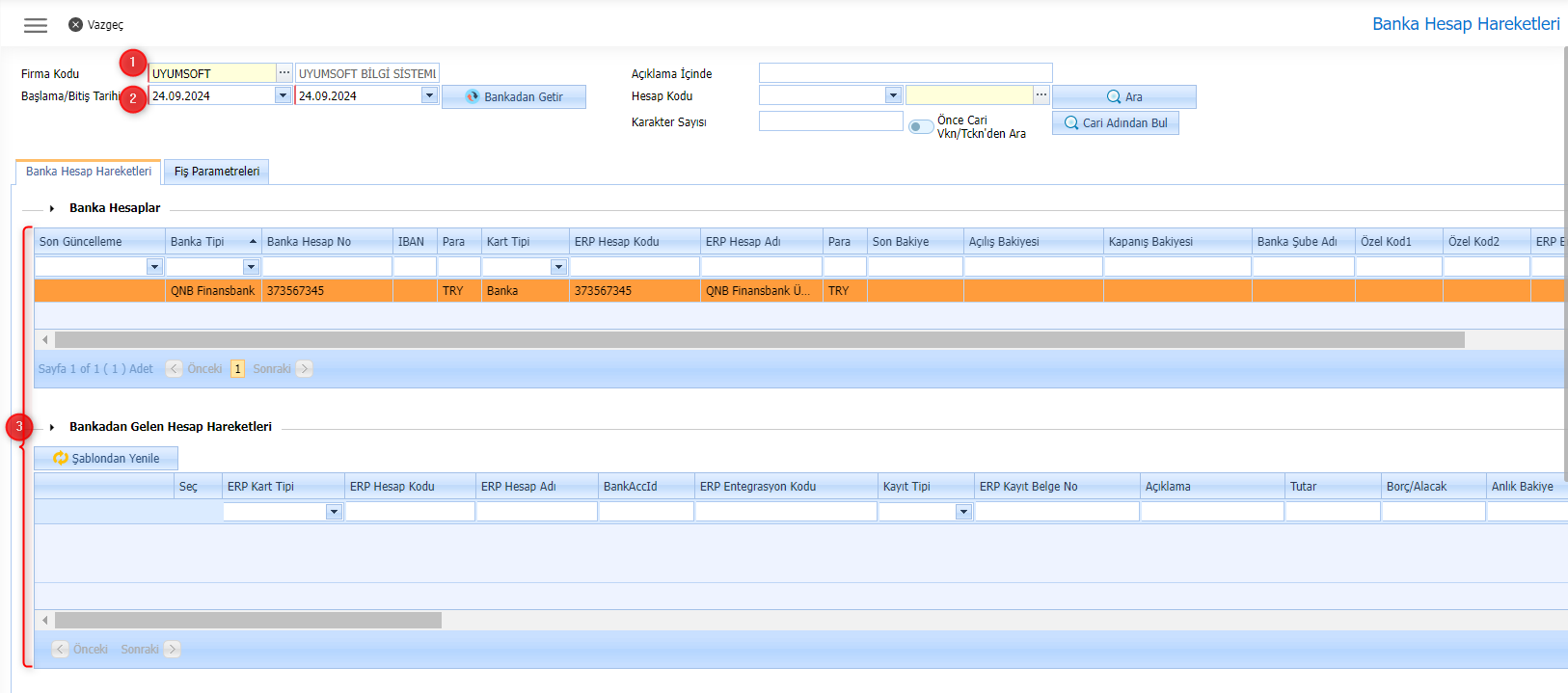Click ERP Hesap Kodu filter in top grid
Screen dimensions: 1568x693
click(635, 267)
